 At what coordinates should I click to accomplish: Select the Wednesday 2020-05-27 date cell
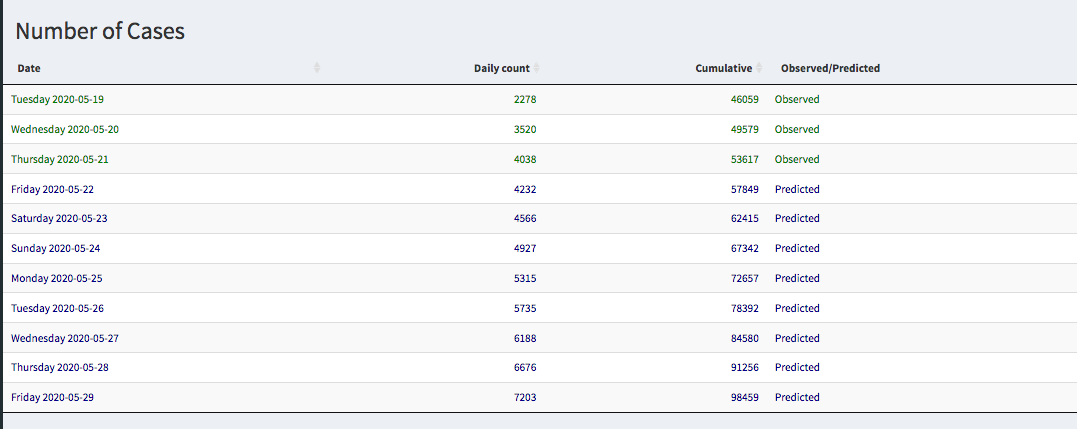click(65, 339)
